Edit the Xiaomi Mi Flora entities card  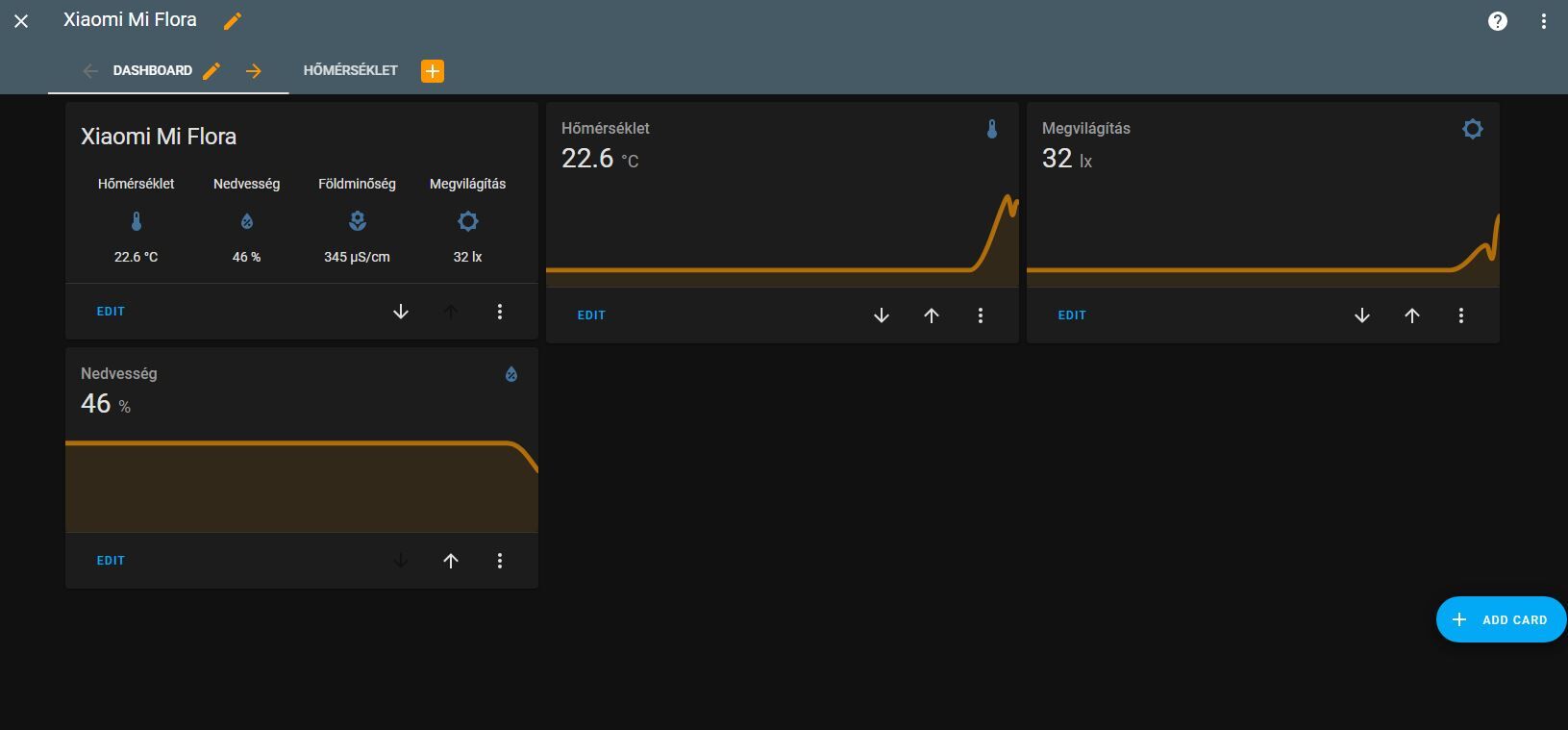[111, 312]
